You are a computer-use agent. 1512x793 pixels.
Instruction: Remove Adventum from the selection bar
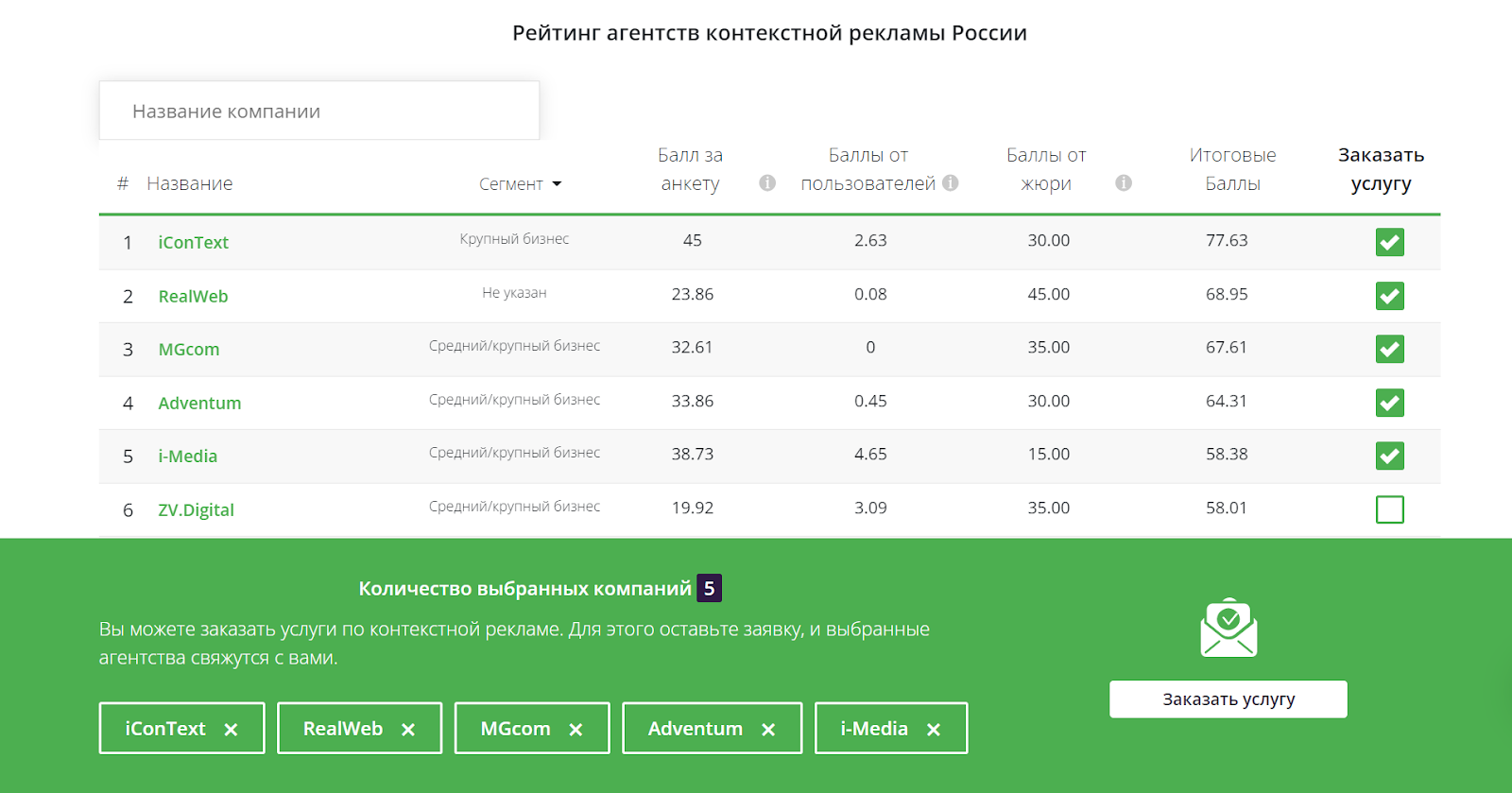tap(768, 730)
